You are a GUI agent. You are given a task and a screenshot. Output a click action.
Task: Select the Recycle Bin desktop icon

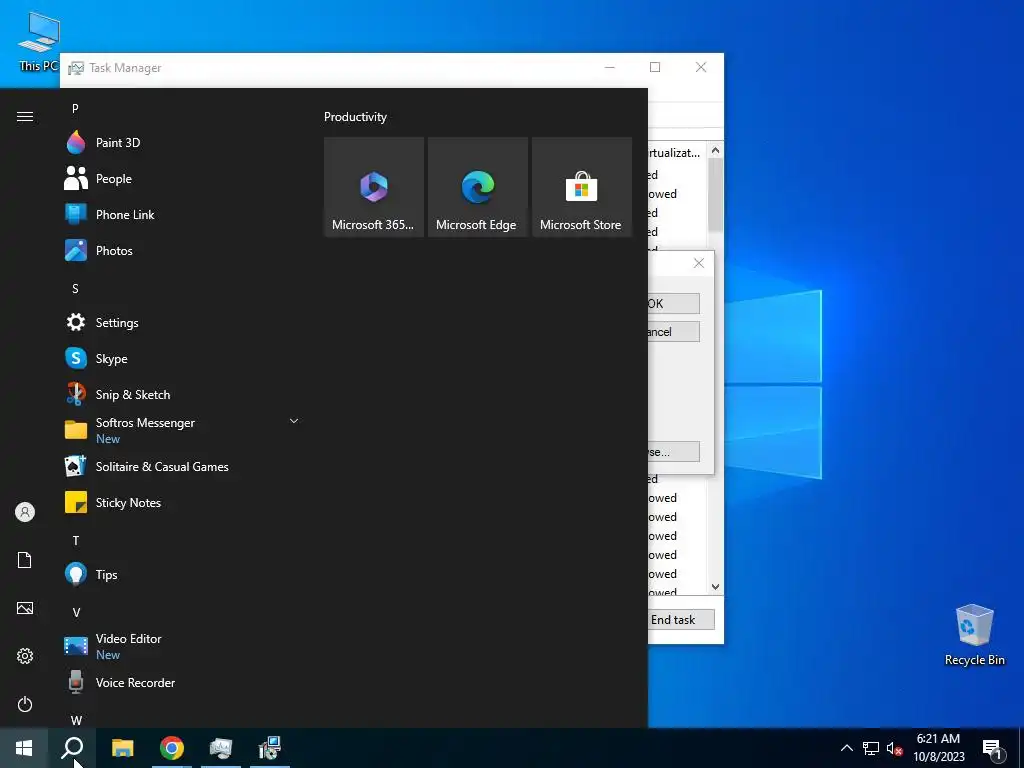click(974, 635)
